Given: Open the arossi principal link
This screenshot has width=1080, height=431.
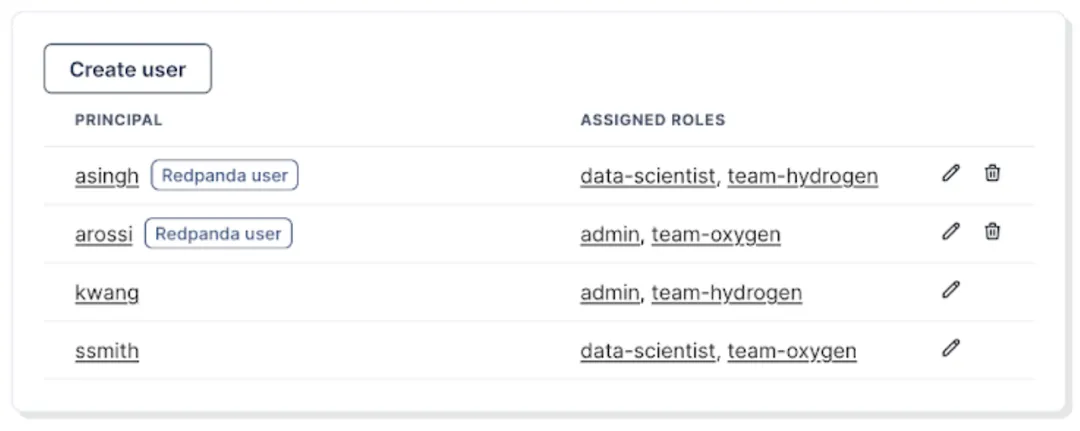Looking at the screenshot, I should (103, 235).
